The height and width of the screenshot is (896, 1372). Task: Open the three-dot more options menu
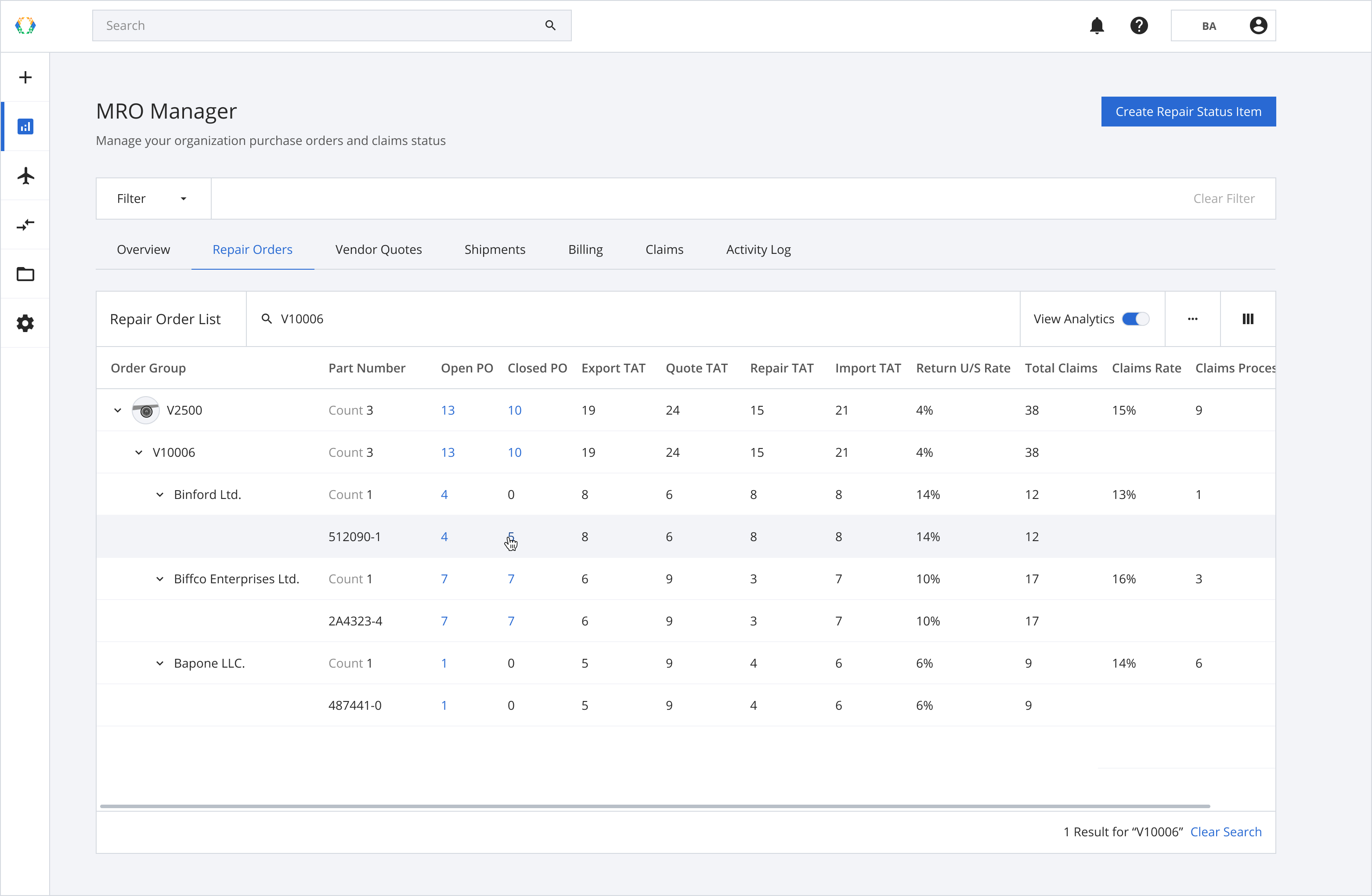1192,319
